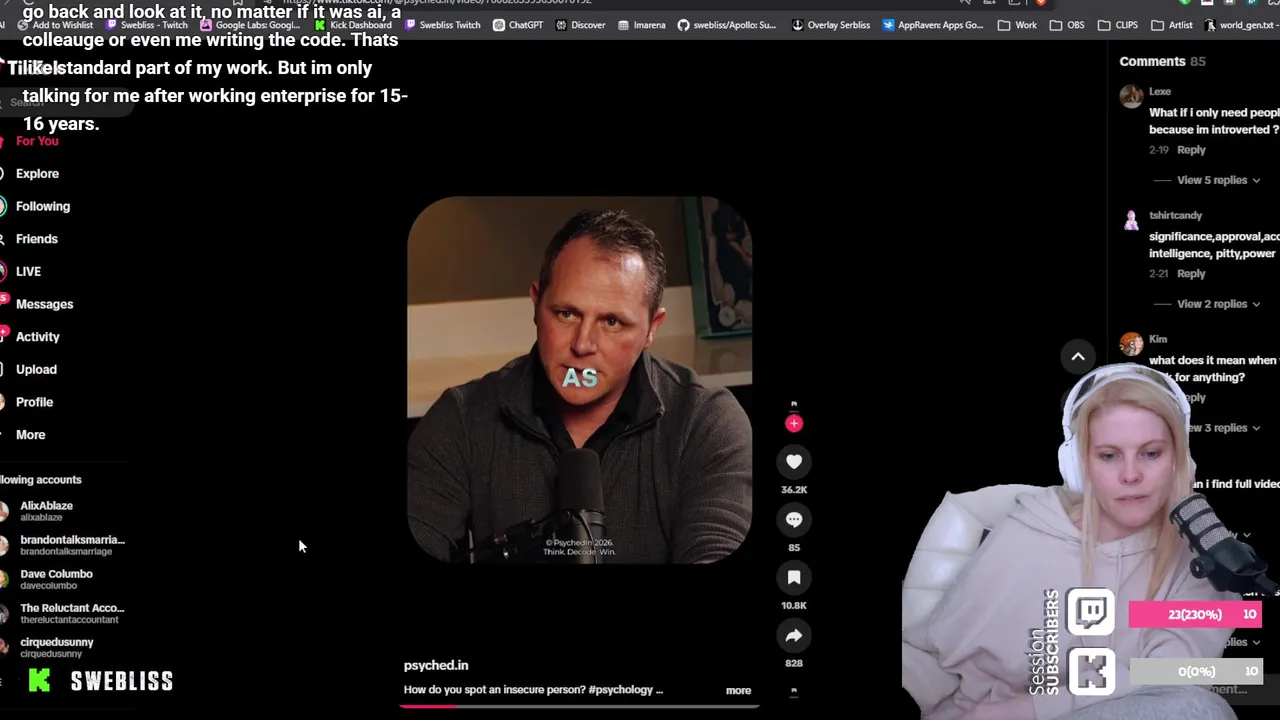Open Messages in the sidebar
Image resolution: width=1280 pixels, height=720 pixels.
pos(44,304)
